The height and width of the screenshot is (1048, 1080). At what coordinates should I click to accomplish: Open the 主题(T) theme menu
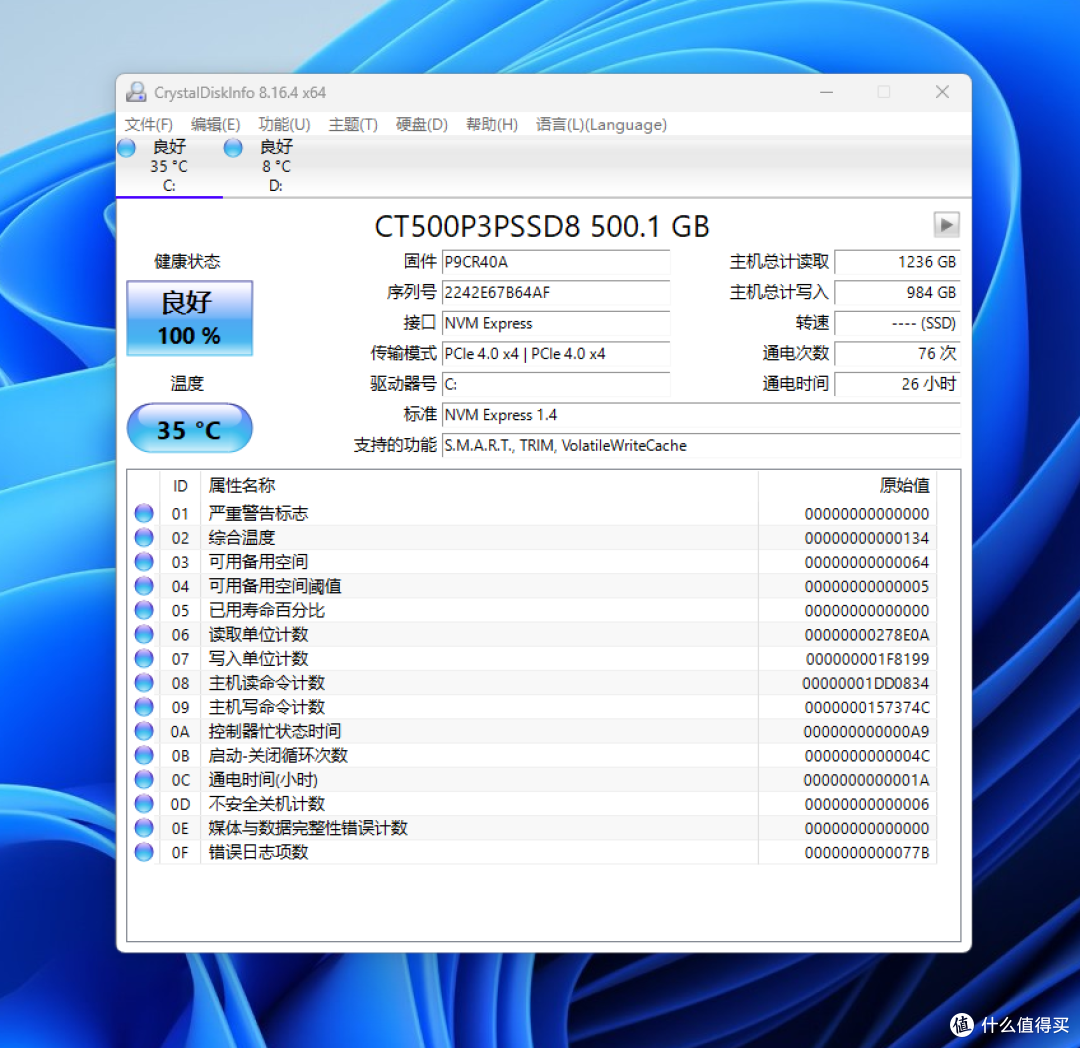[352, 124]
